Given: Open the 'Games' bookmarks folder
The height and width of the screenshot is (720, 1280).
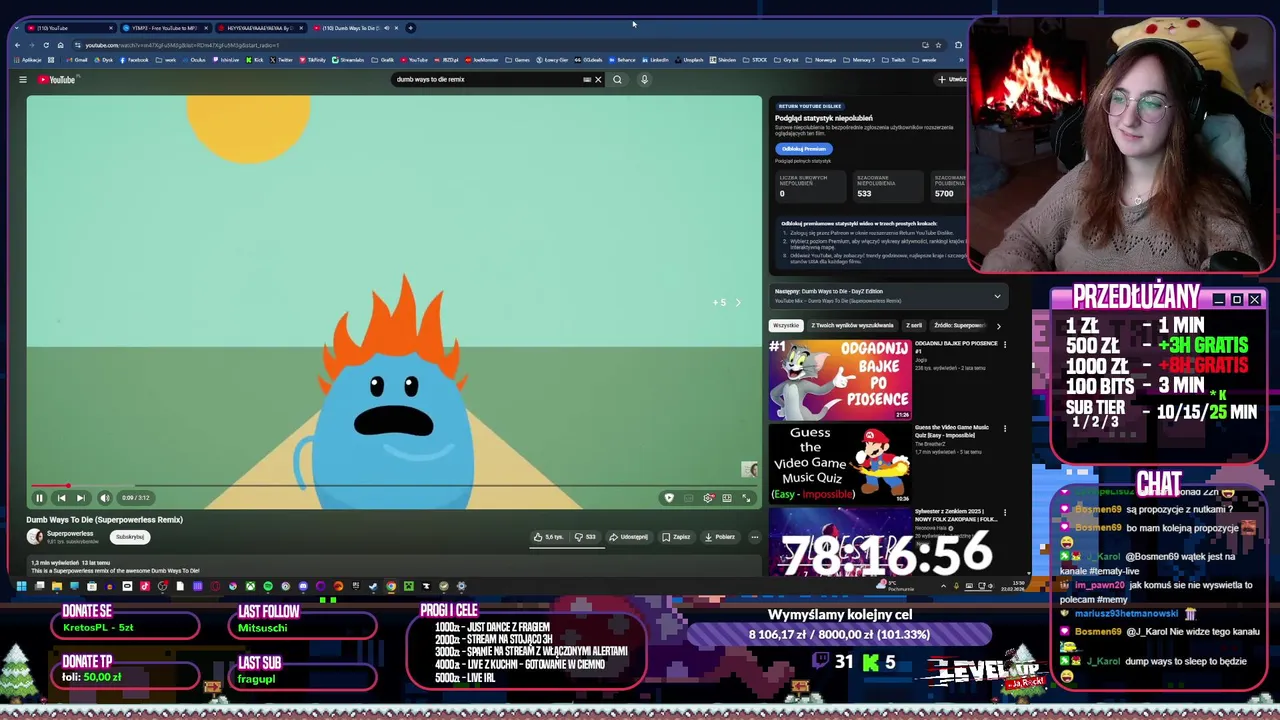Looking at the screenshot, I should (517, 60).
